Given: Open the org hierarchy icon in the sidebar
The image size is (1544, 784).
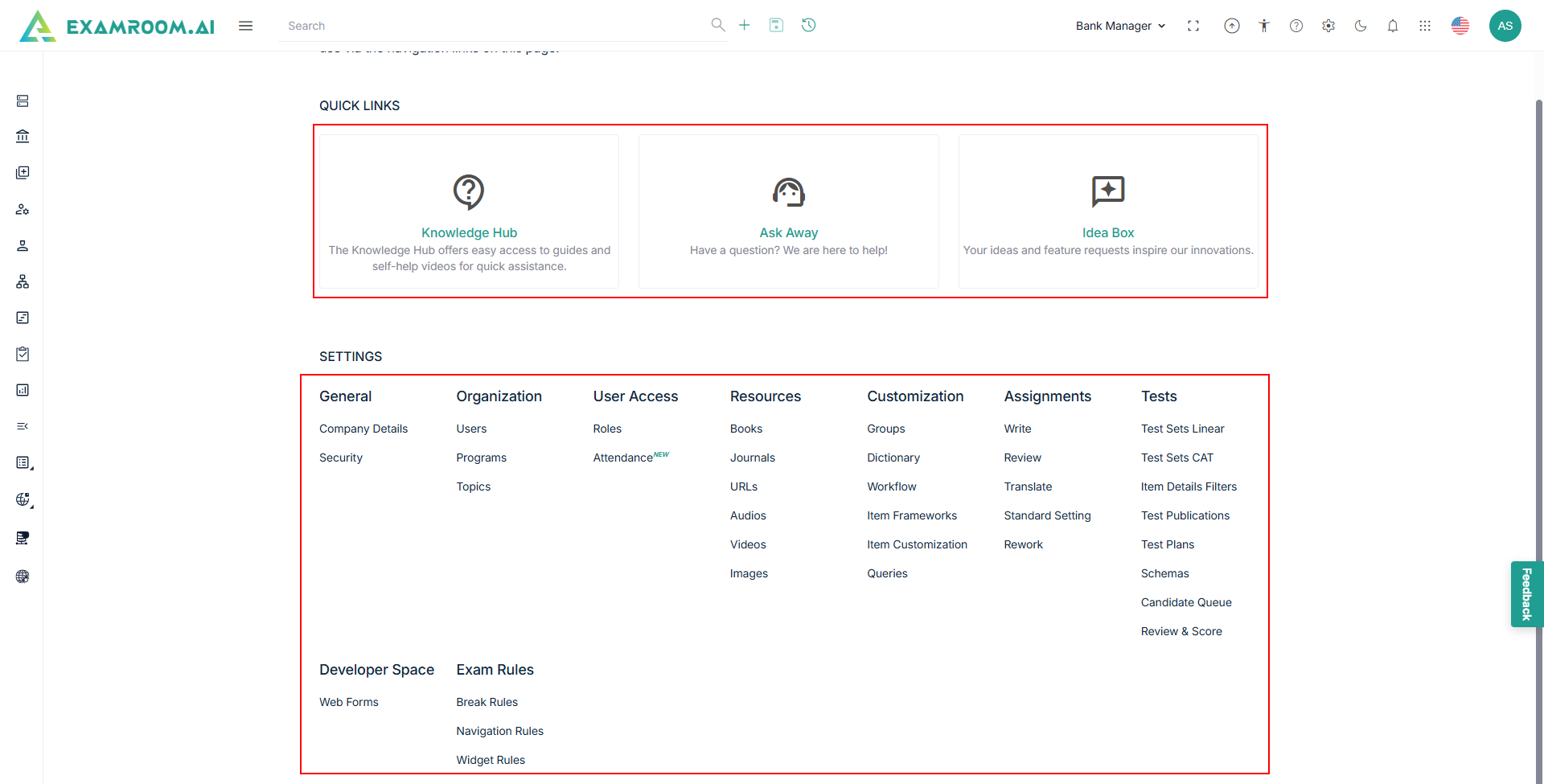Looking at the screenshot, I should coord(23,281).
